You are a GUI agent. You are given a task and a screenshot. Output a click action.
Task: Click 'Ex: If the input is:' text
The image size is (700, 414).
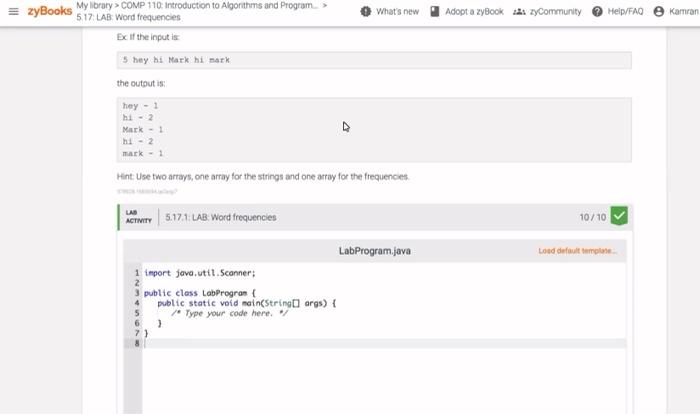[148, 37]
